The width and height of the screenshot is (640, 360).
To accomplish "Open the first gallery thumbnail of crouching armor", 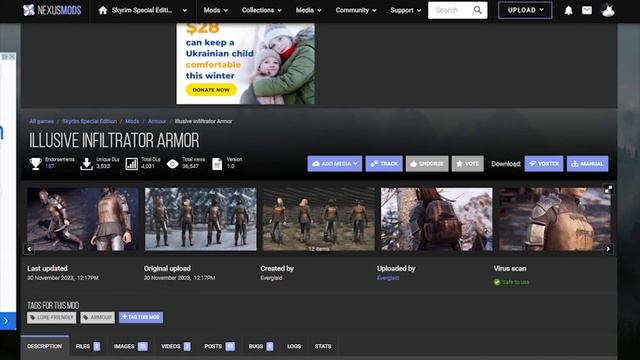I will click(83, 219).
